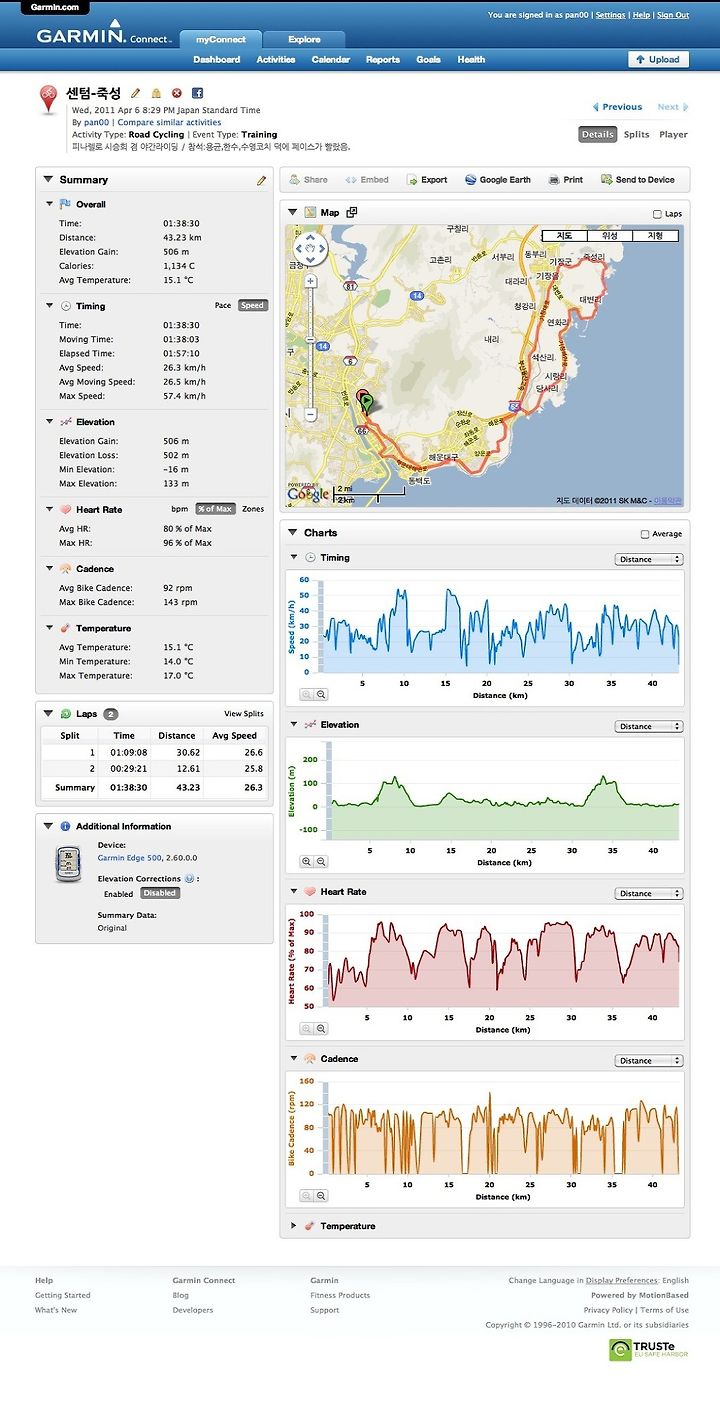Select the Speed toggle in the Timing section
The height and width of the screenshot is (1403, 720).
coord(253,306)
